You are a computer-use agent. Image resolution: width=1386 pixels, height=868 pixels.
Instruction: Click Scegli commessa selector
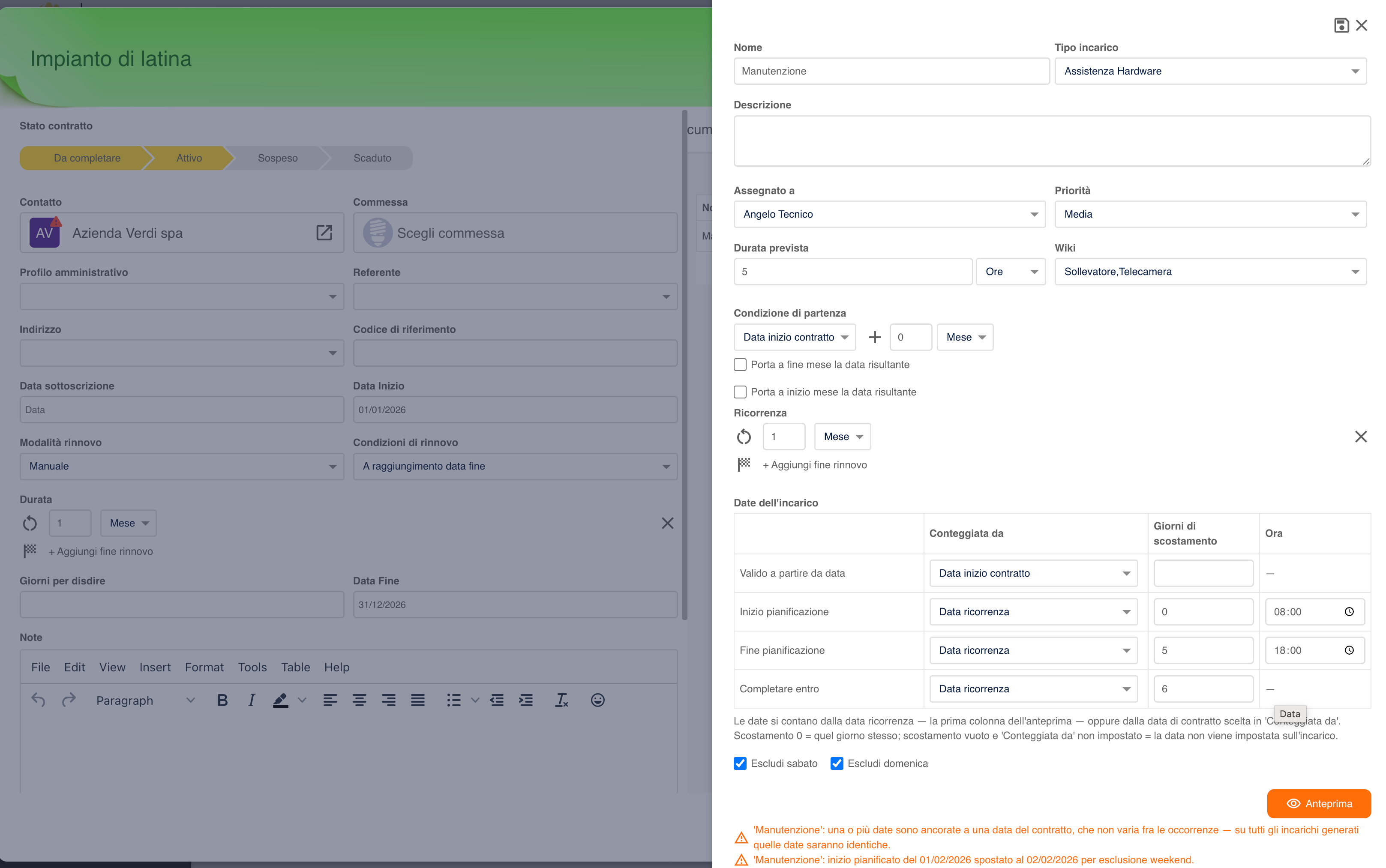tap(515, 233)
